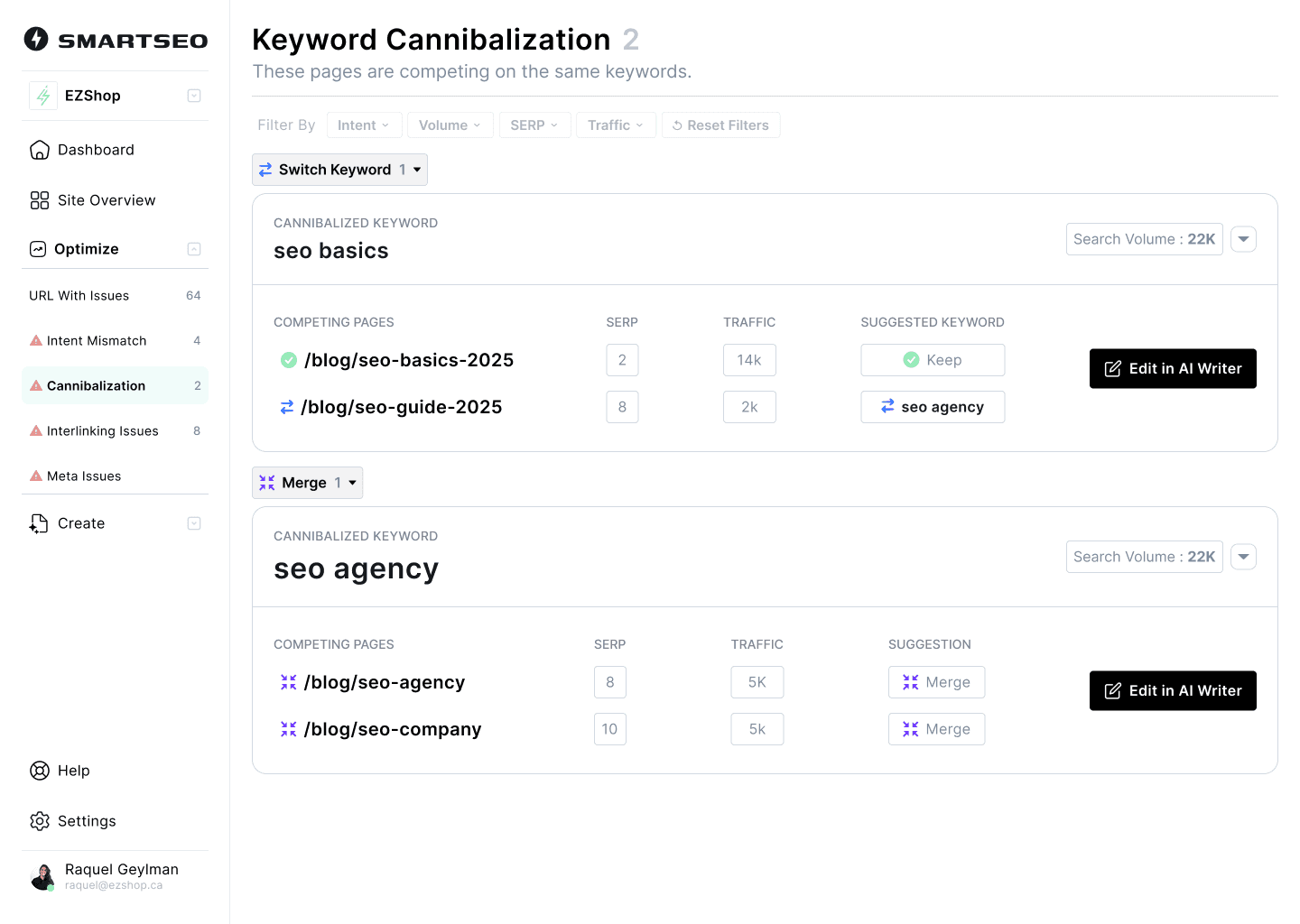Open the Dashboard home icon
Screen dimensions: 1300x924
[40, 150]
